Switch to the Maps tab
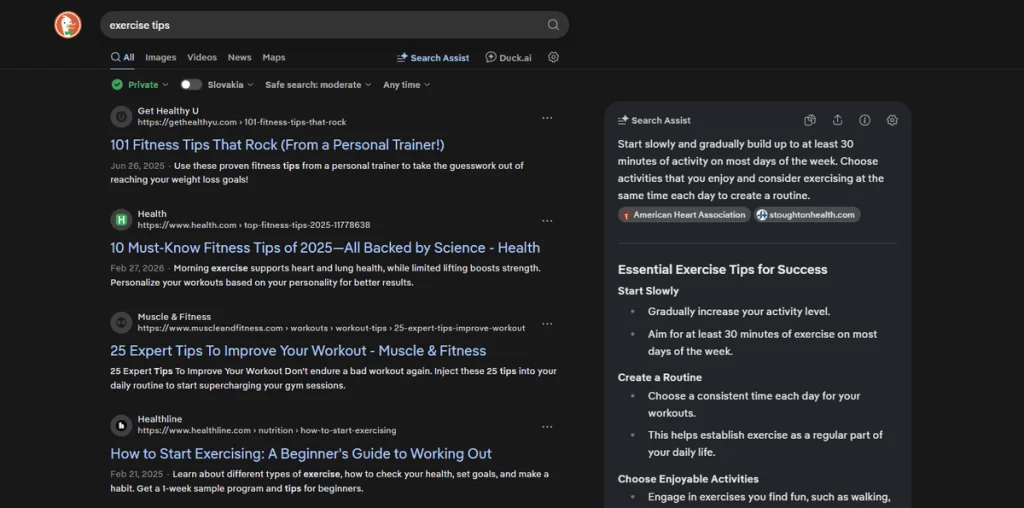 pyautogui.click(x=274, y=57)
